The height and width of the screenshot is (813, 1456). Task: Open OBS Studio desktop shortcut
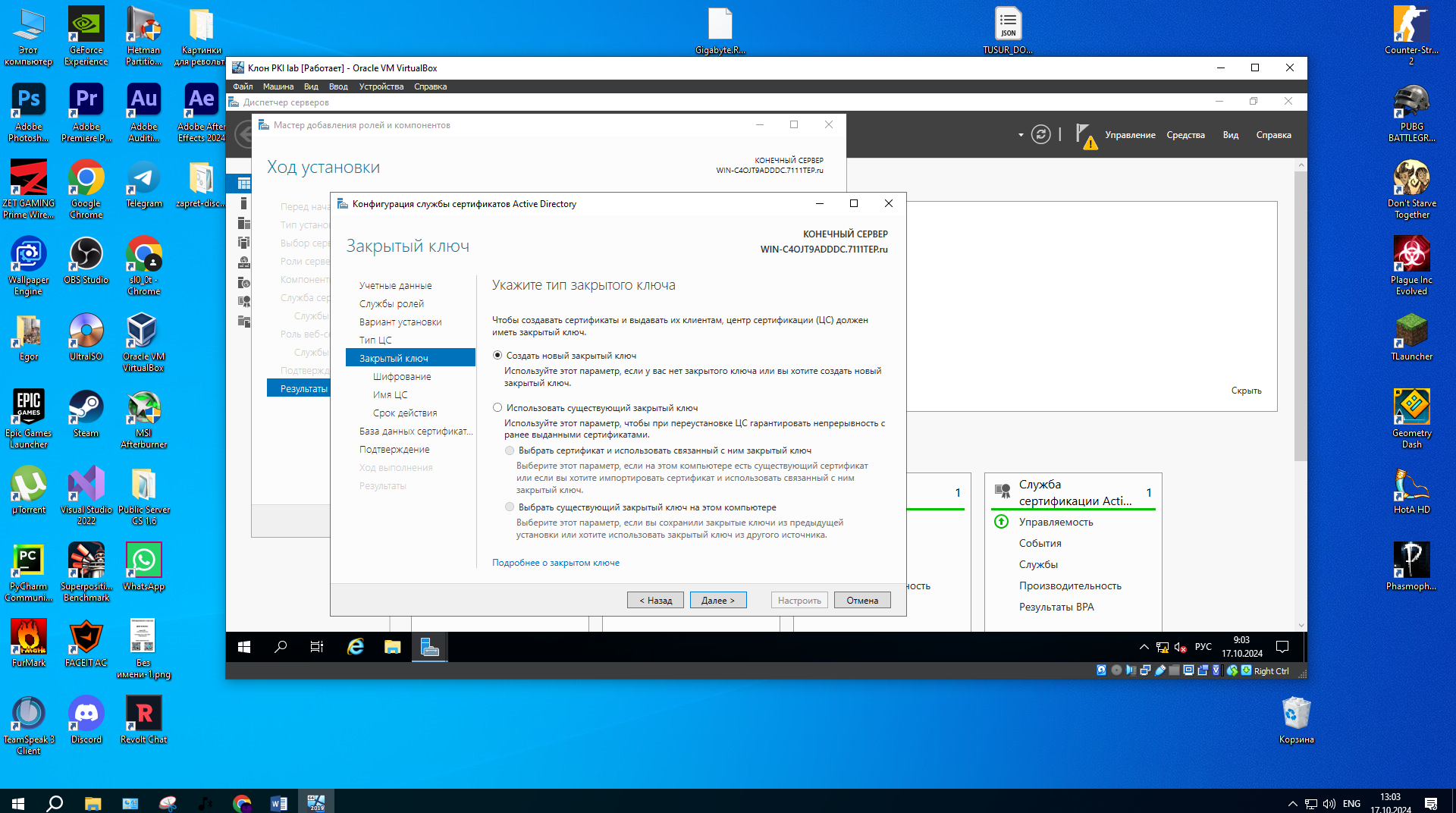[86, 260]
